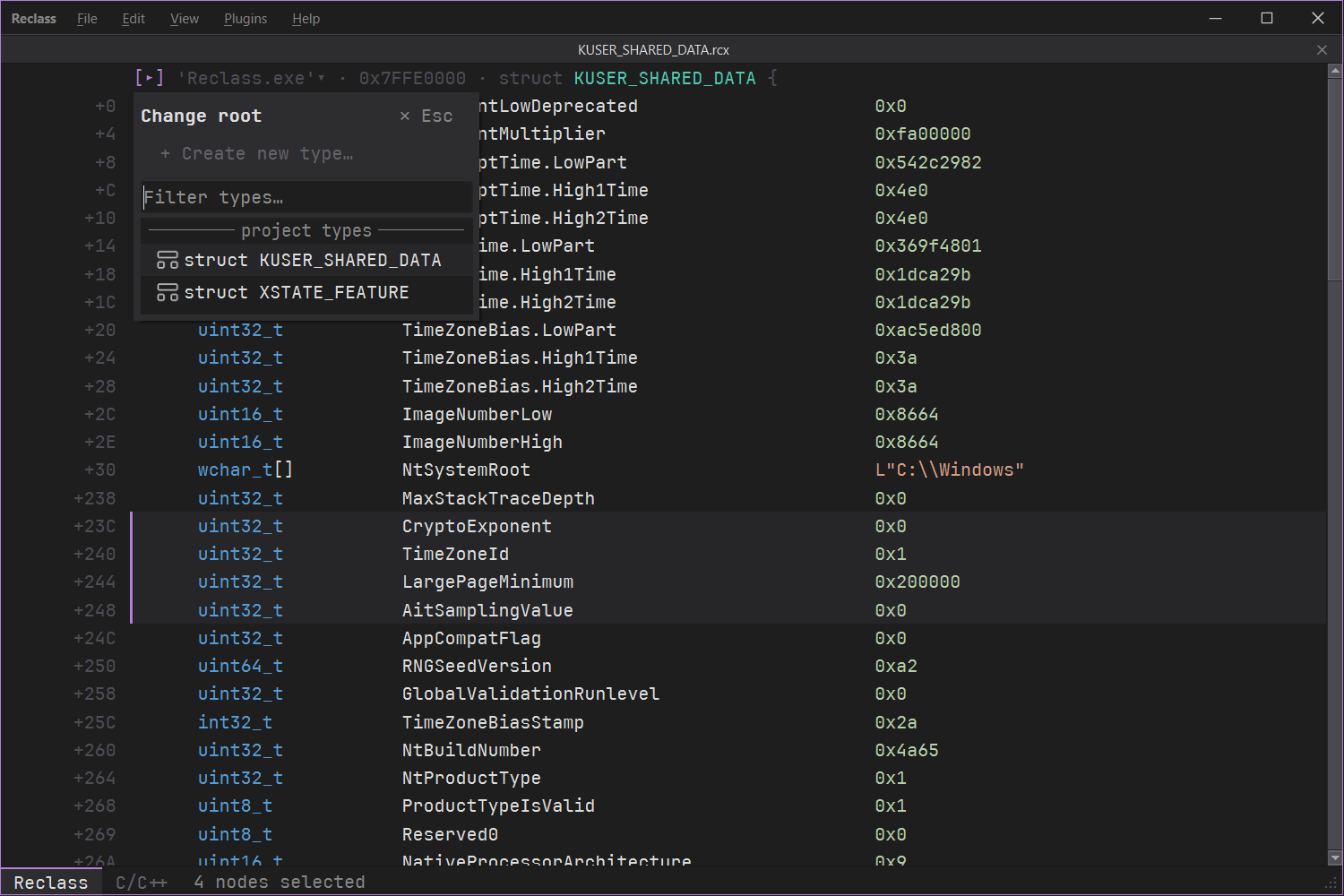Click the uint8_t type of ProductTypeIsValid
The image size is (1344, 896).
235,806
